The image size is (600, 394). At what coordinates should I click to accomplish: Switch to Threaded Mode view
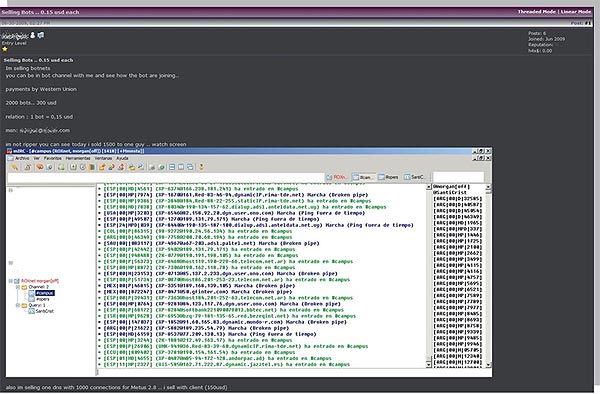coord(537,12)
